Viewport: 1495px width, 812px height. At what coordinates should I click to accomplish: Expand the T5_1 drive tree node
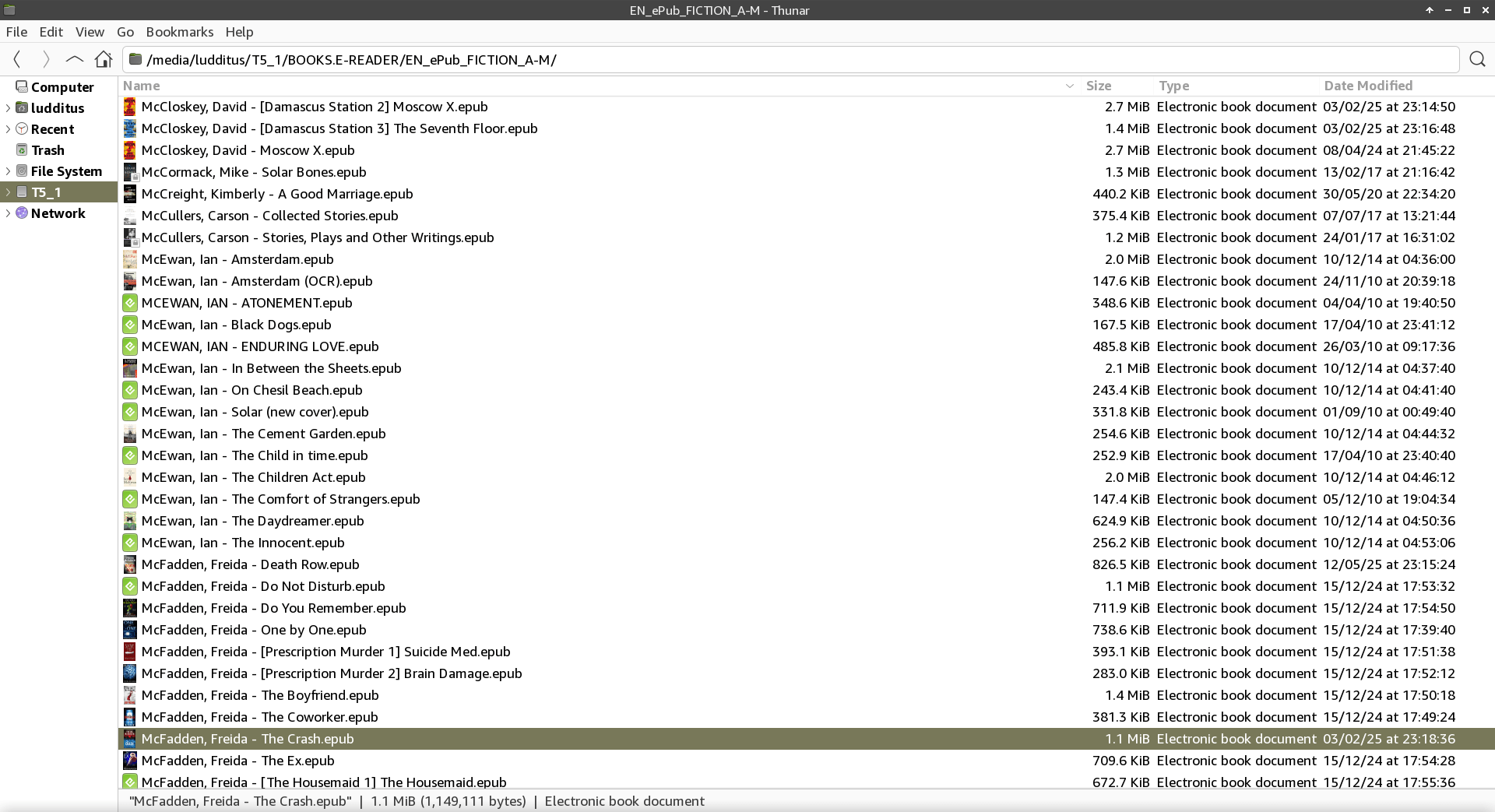[8, 192]
